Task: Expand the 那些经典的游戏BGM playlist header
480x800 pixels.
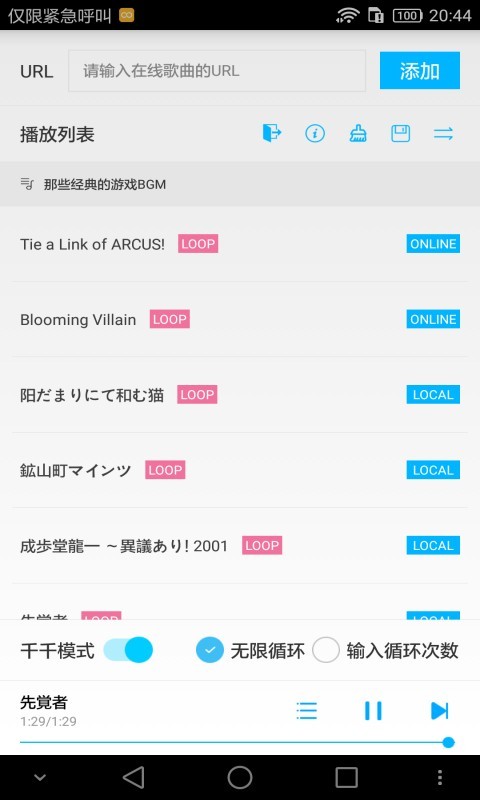Action: pos(240,184)
